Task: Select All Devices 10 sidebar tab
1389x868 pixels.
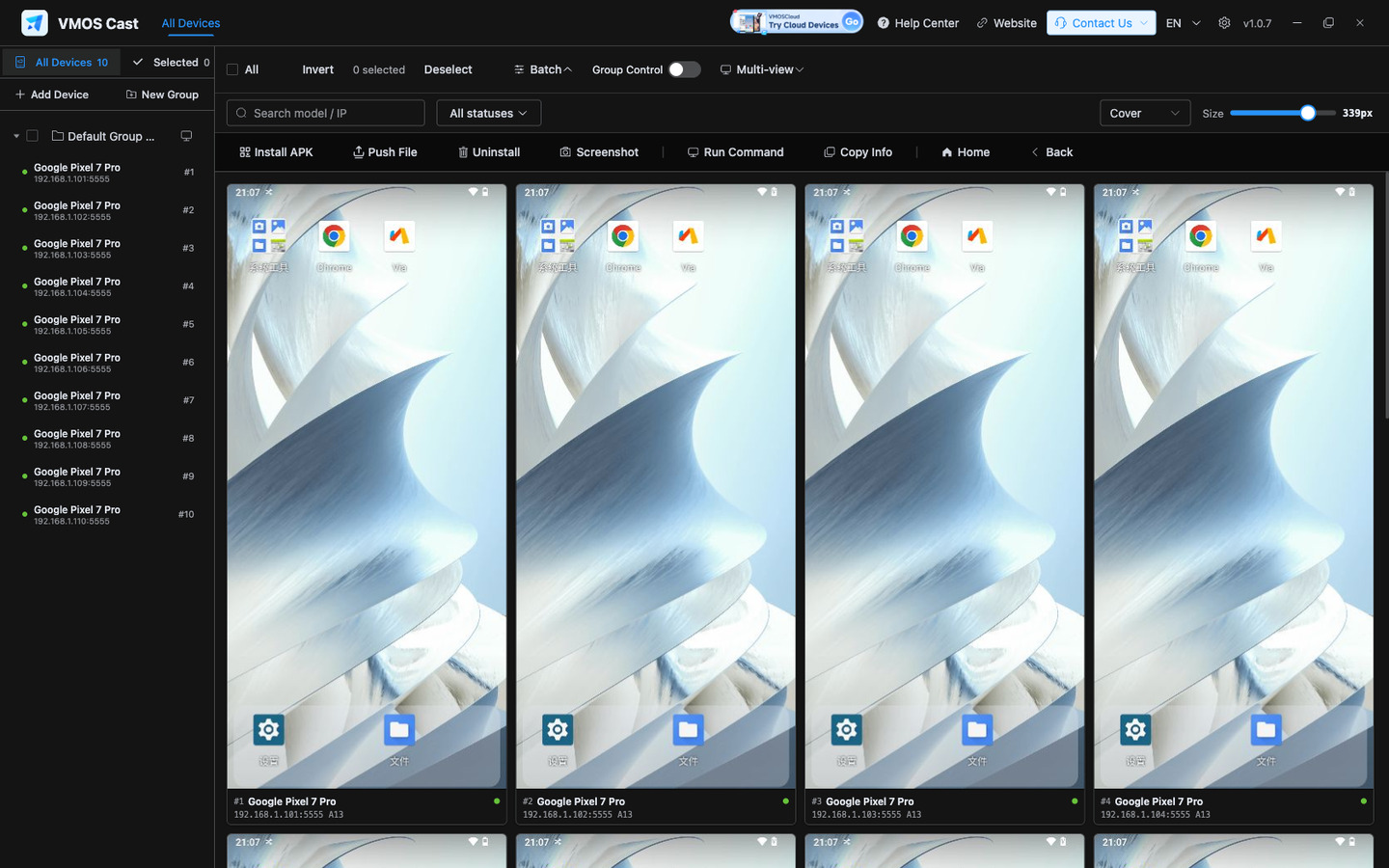Action: 62,62
